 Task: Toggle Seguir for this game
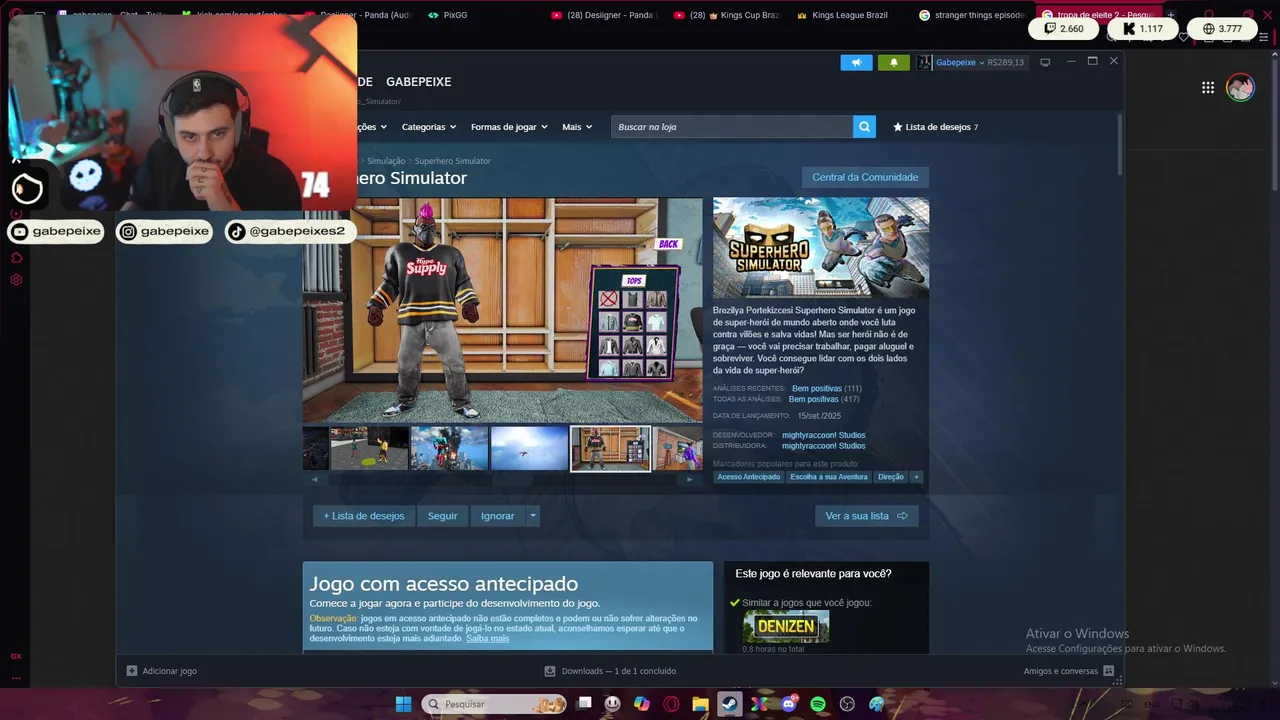pyautogui.click(x=442, y=516)
